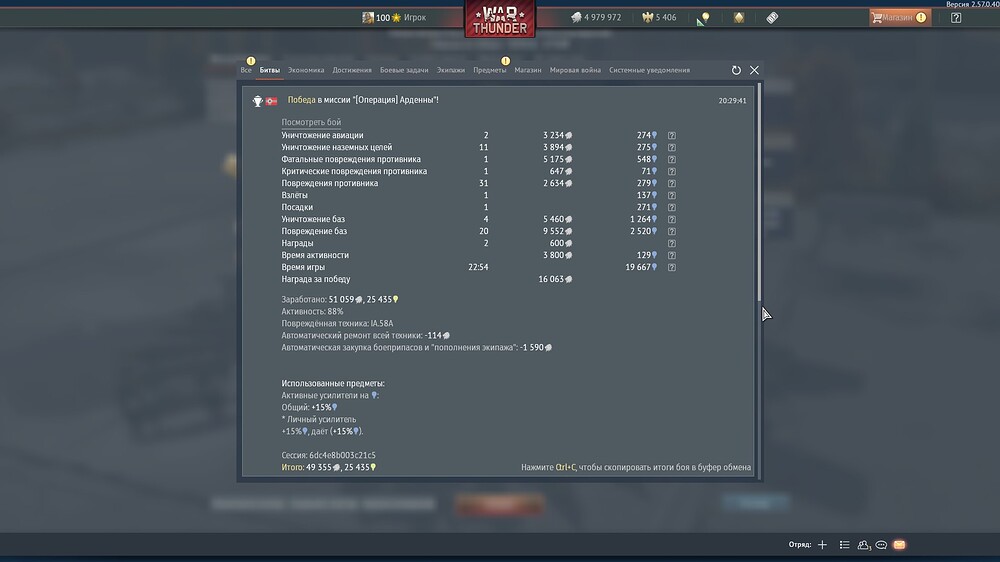Switch to the Достижения tab
The image size is (1000, 562).
point(352,70)
